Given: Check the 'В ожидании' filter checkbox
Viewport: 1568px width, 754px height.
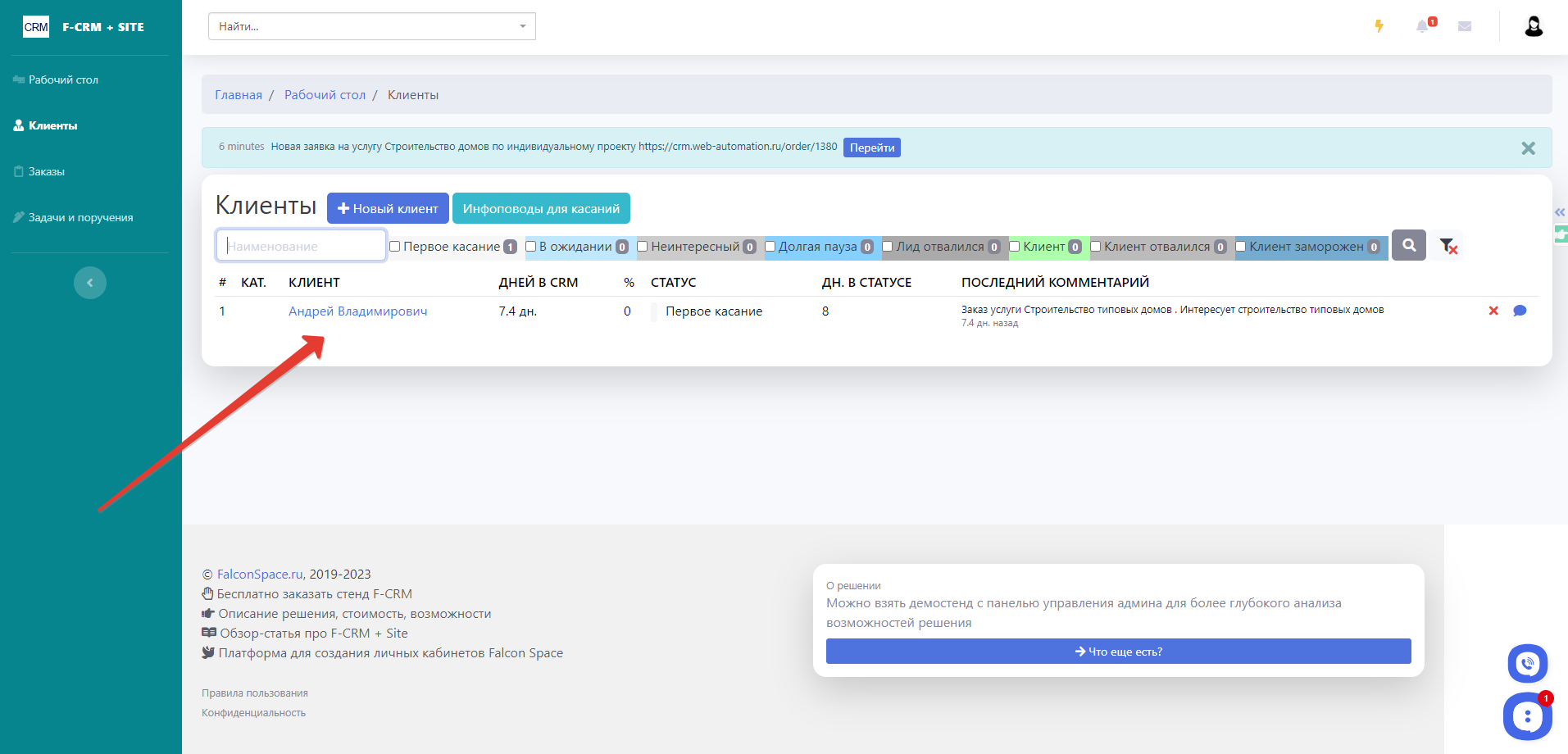Looking at the screenshot, I should pyautogui.click(x=530, y=247).
